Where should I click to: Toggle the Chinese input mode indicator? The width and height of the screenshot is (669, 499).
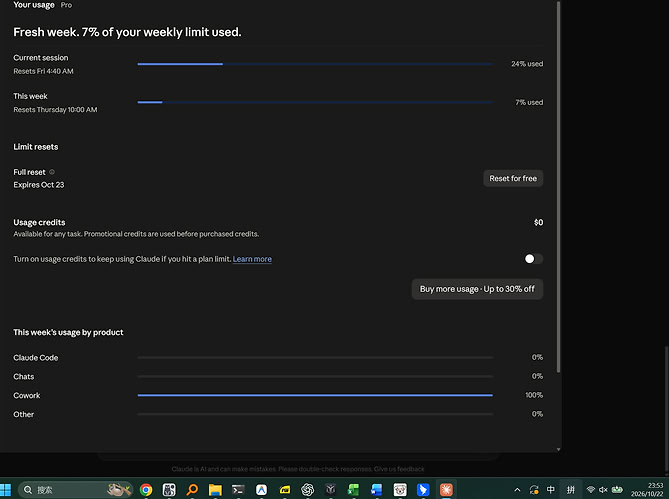(x=551, y=490)
